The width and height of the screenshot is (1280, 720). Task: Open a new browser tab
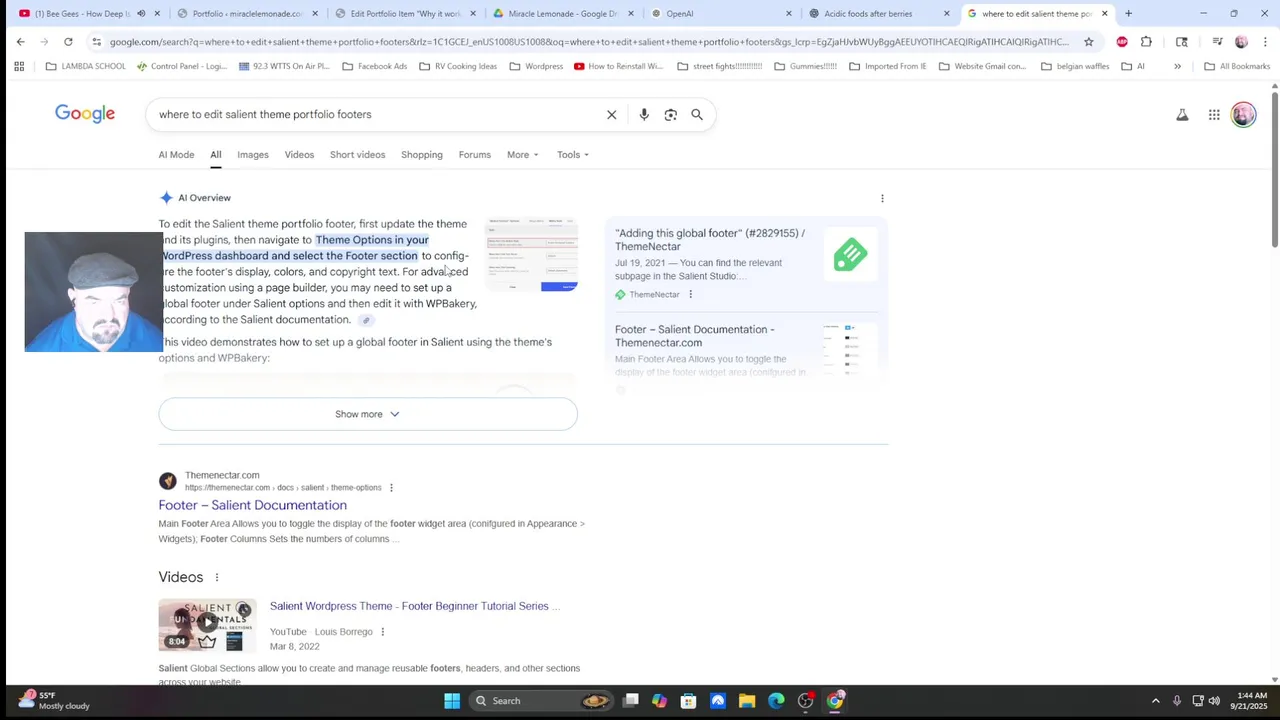tap(1128, 14)
